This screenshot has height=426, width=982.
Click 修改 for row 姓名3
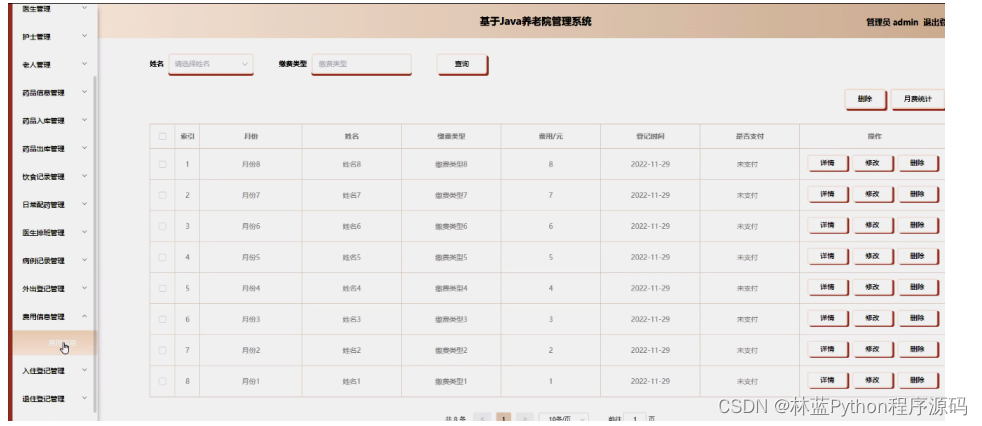[872, 319]
